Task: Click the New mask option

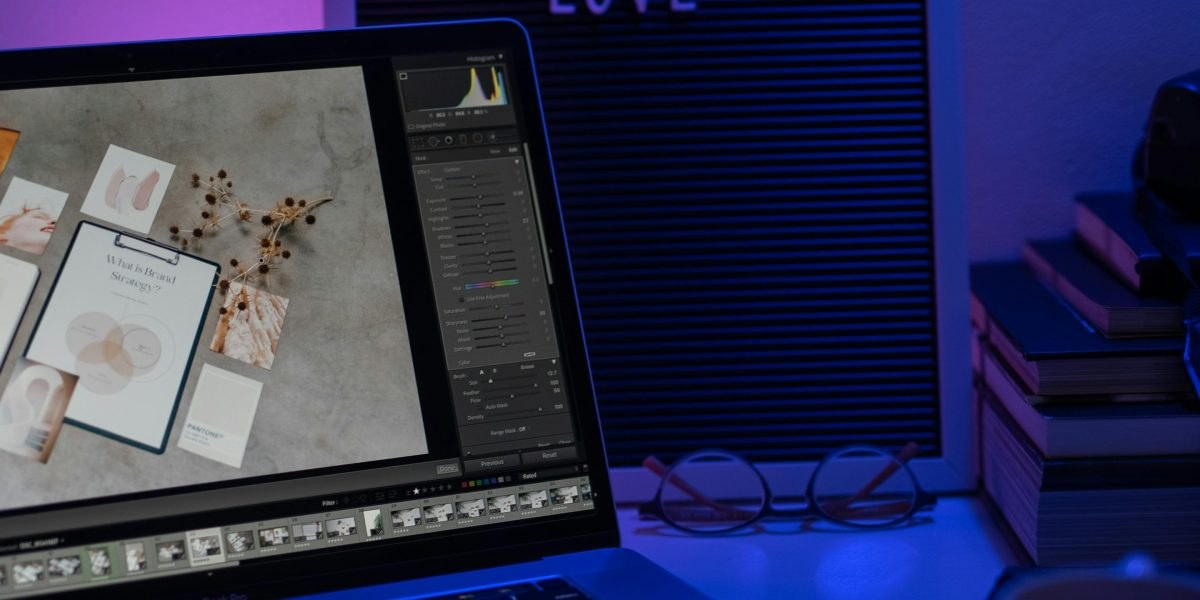Action: 495,151
